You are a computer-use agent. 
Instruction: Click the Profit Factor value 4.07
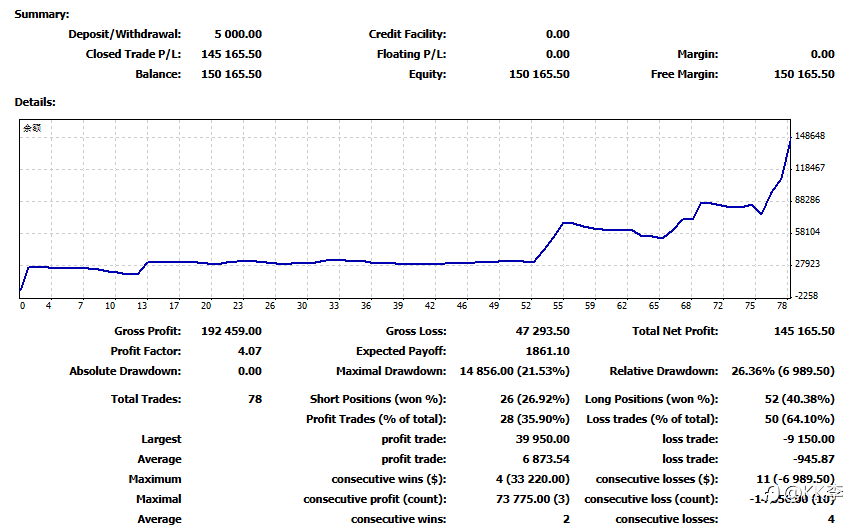tap(249, 351)
